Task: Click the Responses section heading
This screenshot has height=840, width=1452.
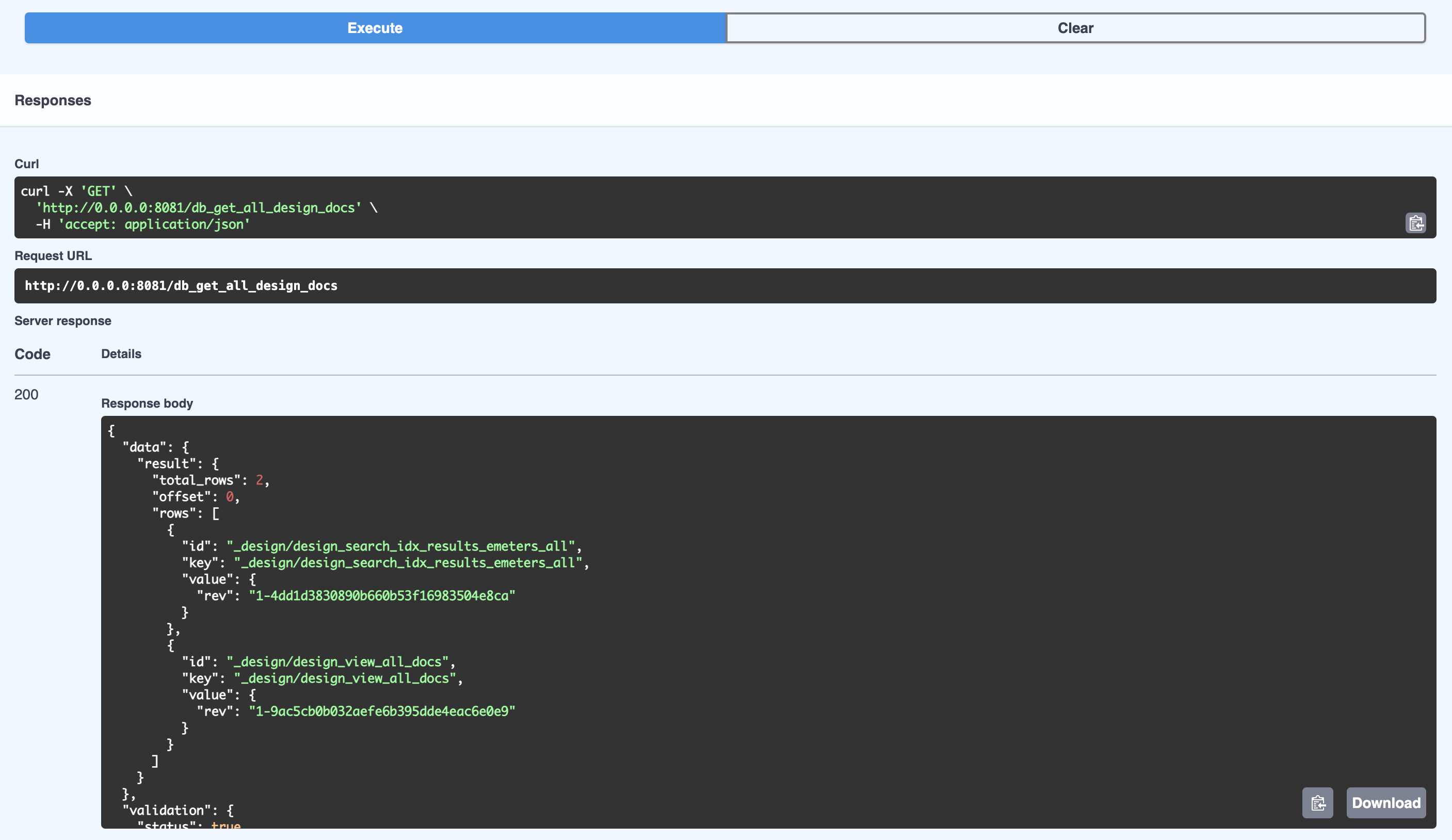Action: (53, 100)
